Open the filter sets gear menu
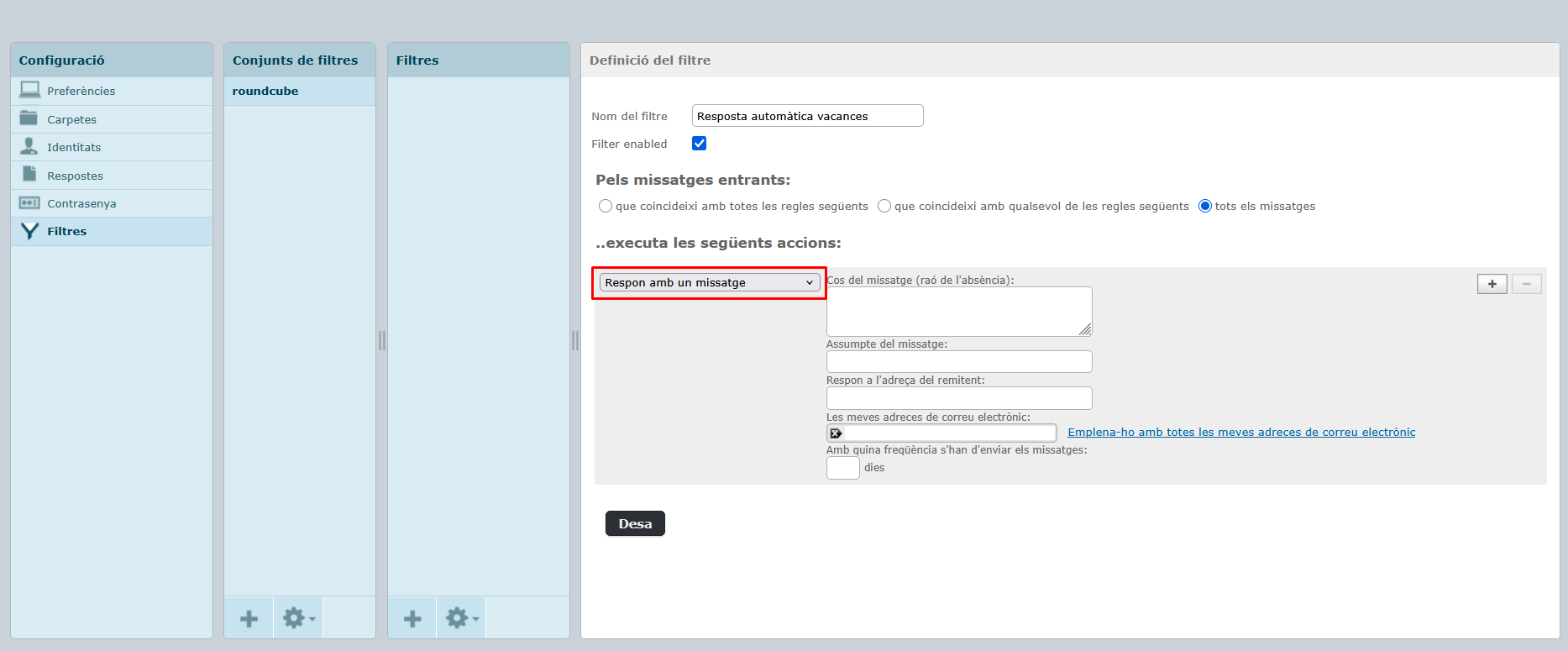 (298, 619)
